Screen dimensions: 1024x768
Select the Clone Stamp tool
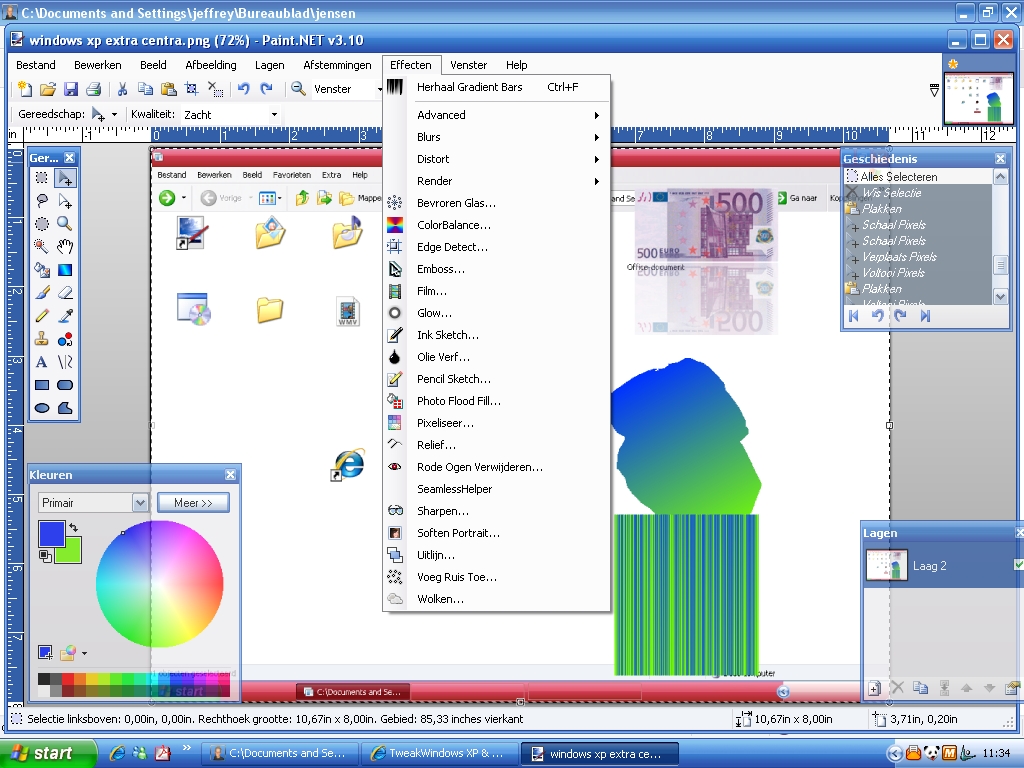pos(42,339)
